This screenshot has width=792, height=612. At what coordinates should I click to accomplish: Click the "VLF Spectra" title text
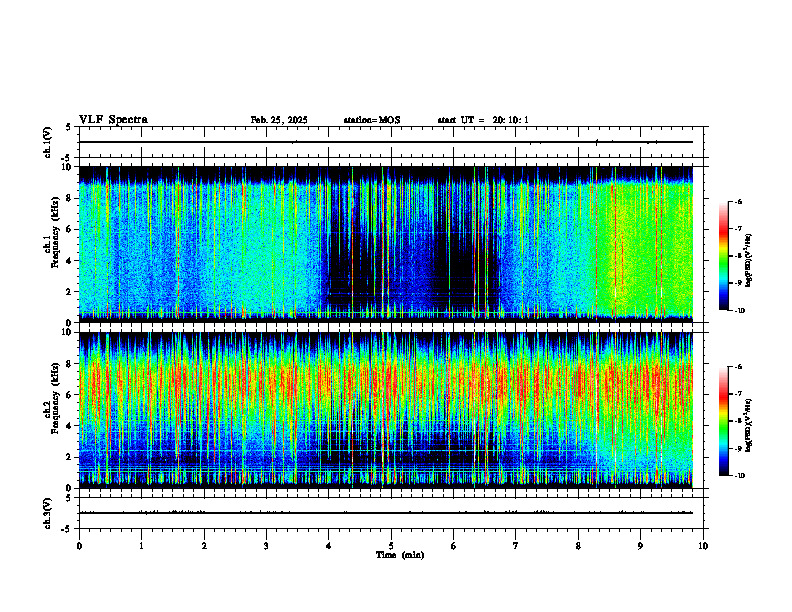tap(113, 120)
